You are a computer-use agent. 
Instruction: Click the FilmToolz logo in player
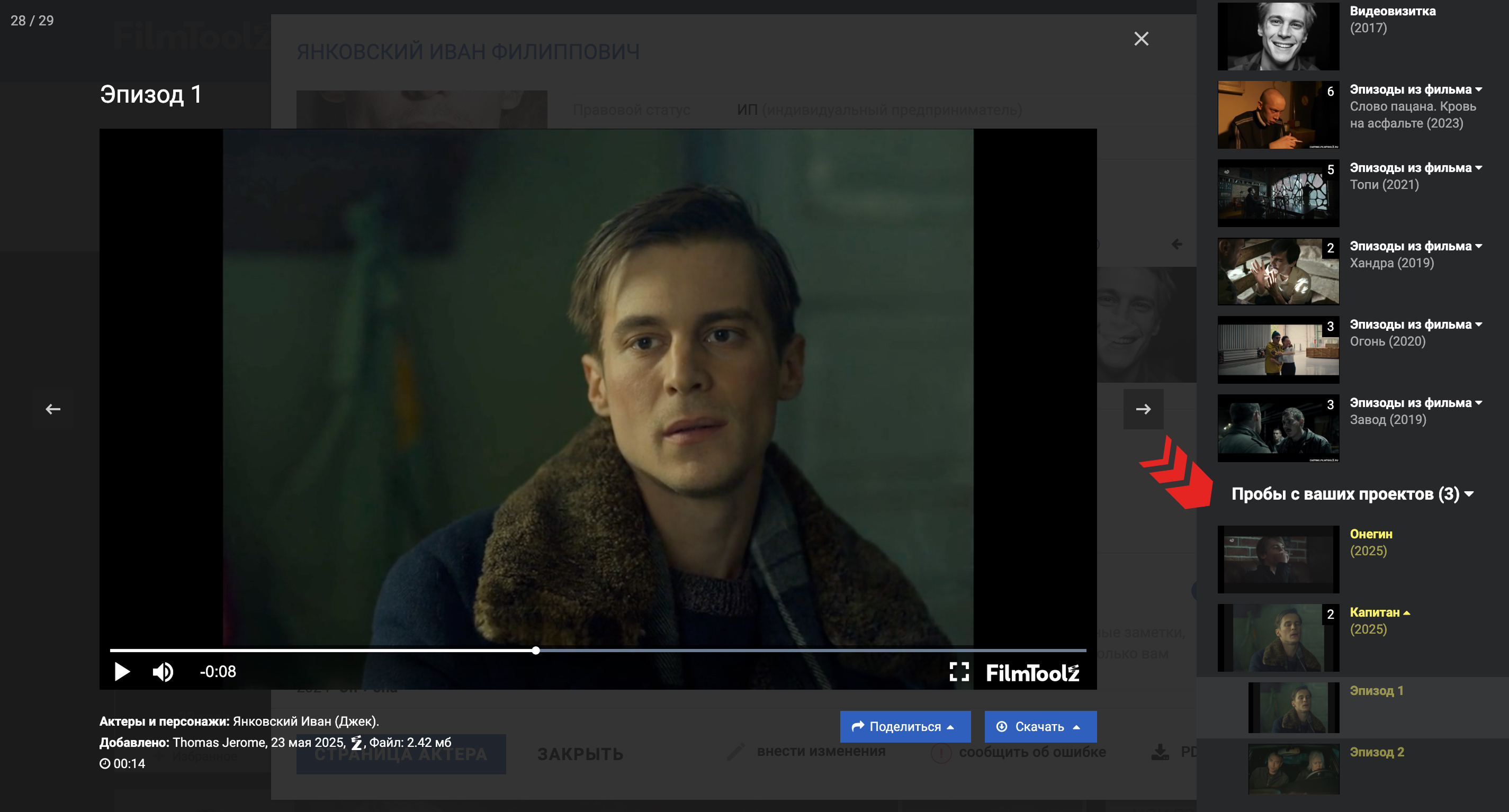pyautogui.click(x=1032, y=673)
